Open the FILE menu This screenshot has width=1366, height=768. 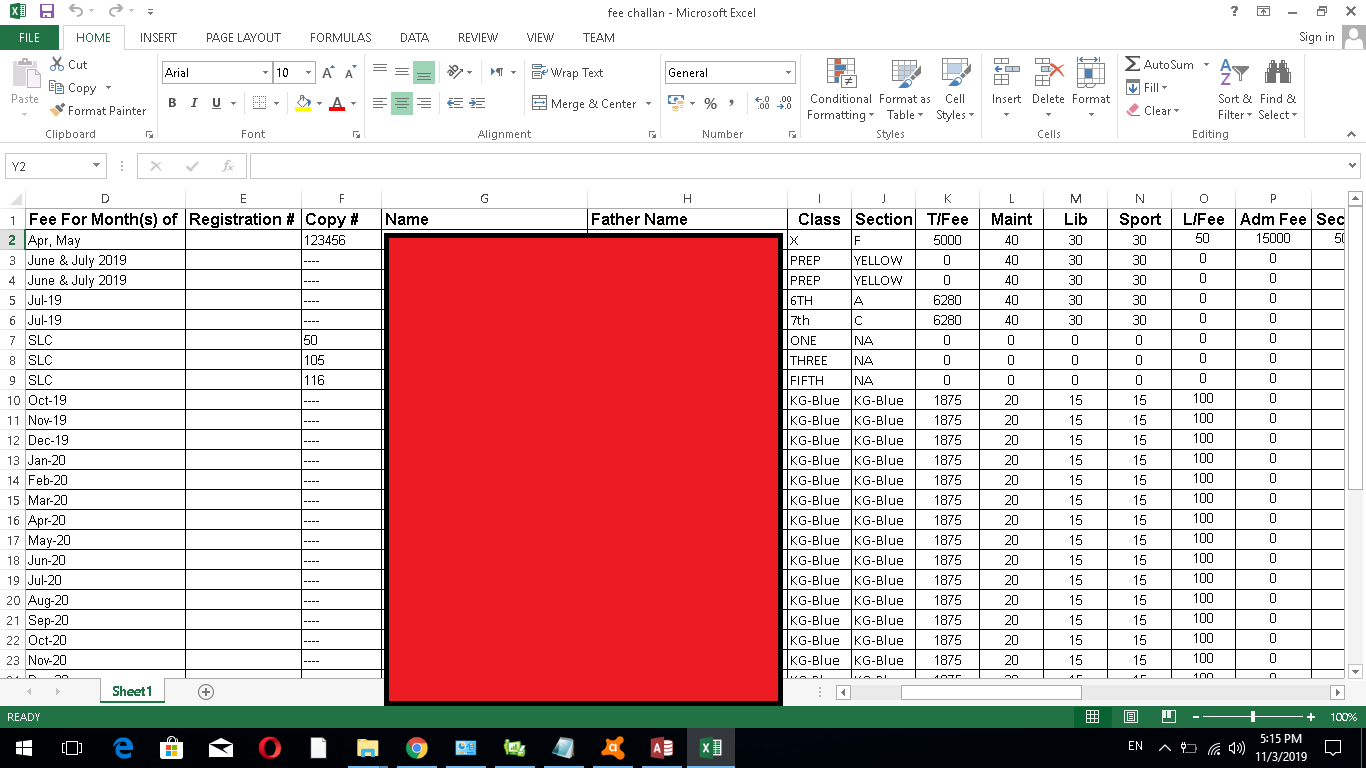[29, 36]
